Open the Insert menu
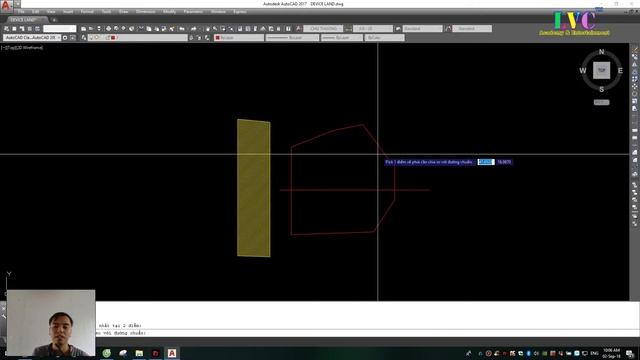The image size is (640, 360). click(68, 12)
